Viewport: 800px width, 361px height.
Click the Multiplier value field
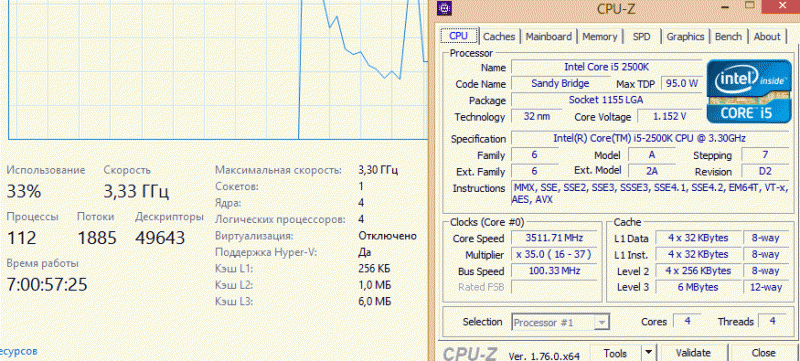click(x=554, y=254)
